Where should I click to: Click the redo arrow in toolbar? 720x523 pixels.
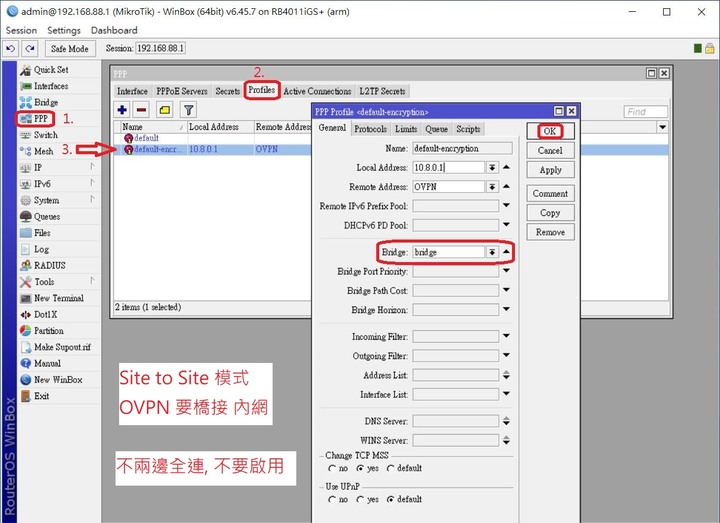(30, 48)
